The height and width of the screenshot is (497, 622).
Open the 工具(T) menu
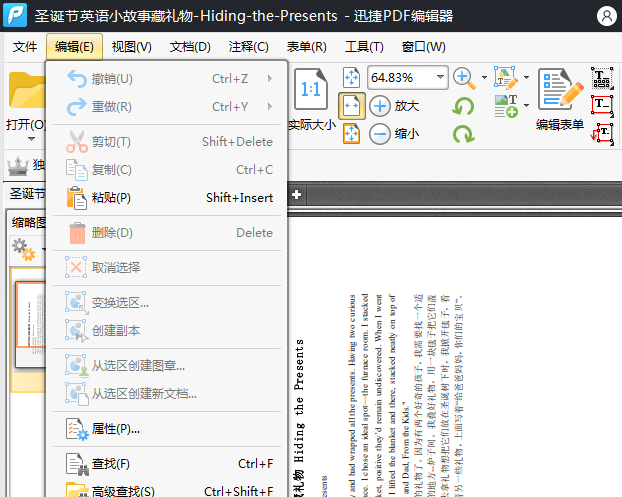364,47
